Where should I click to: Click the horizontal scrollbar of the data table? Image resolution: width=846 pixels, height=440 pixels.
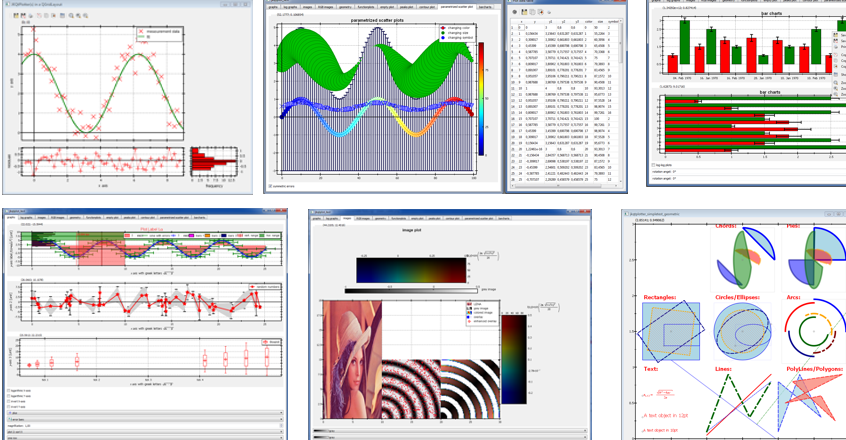(565, 185)
